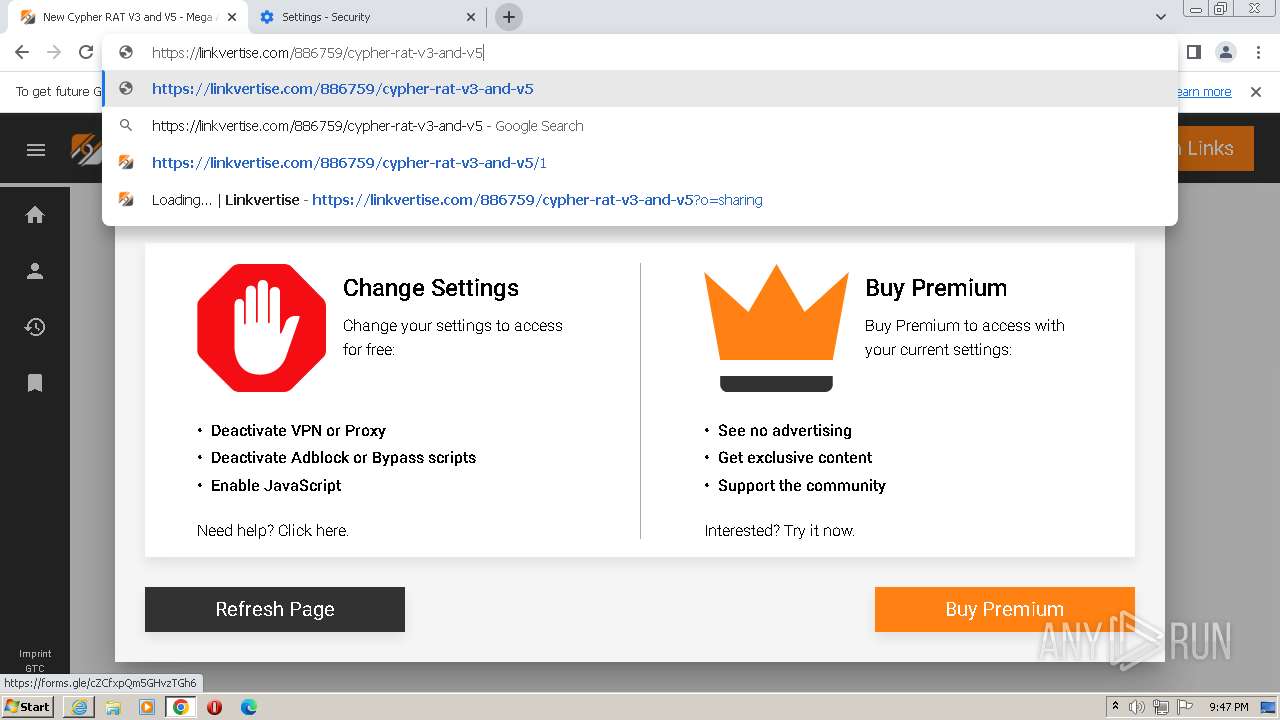Open the history sidebar icon
Viewport: 1280px width, 720px height.
[35, 327]
